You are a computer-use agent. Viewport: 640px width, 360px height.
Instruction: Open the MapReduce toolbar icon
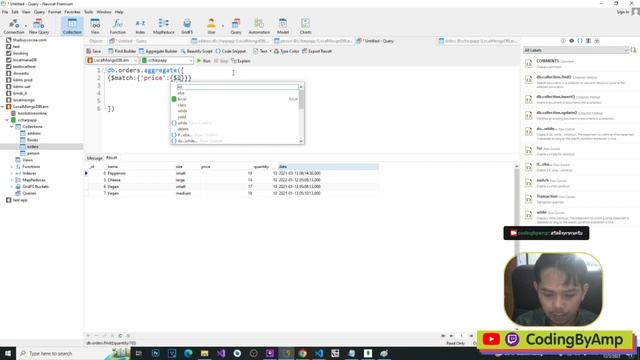click(x=164, y=26)
